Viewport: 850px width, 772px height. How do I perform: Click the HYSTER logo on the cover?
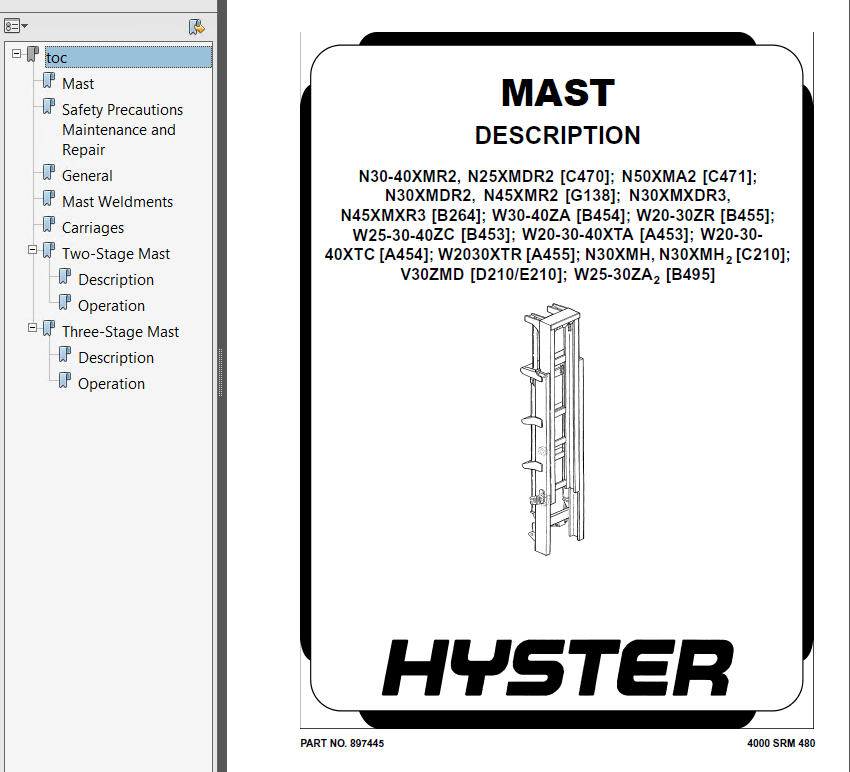pyautogui.click(x=557, y=667)
